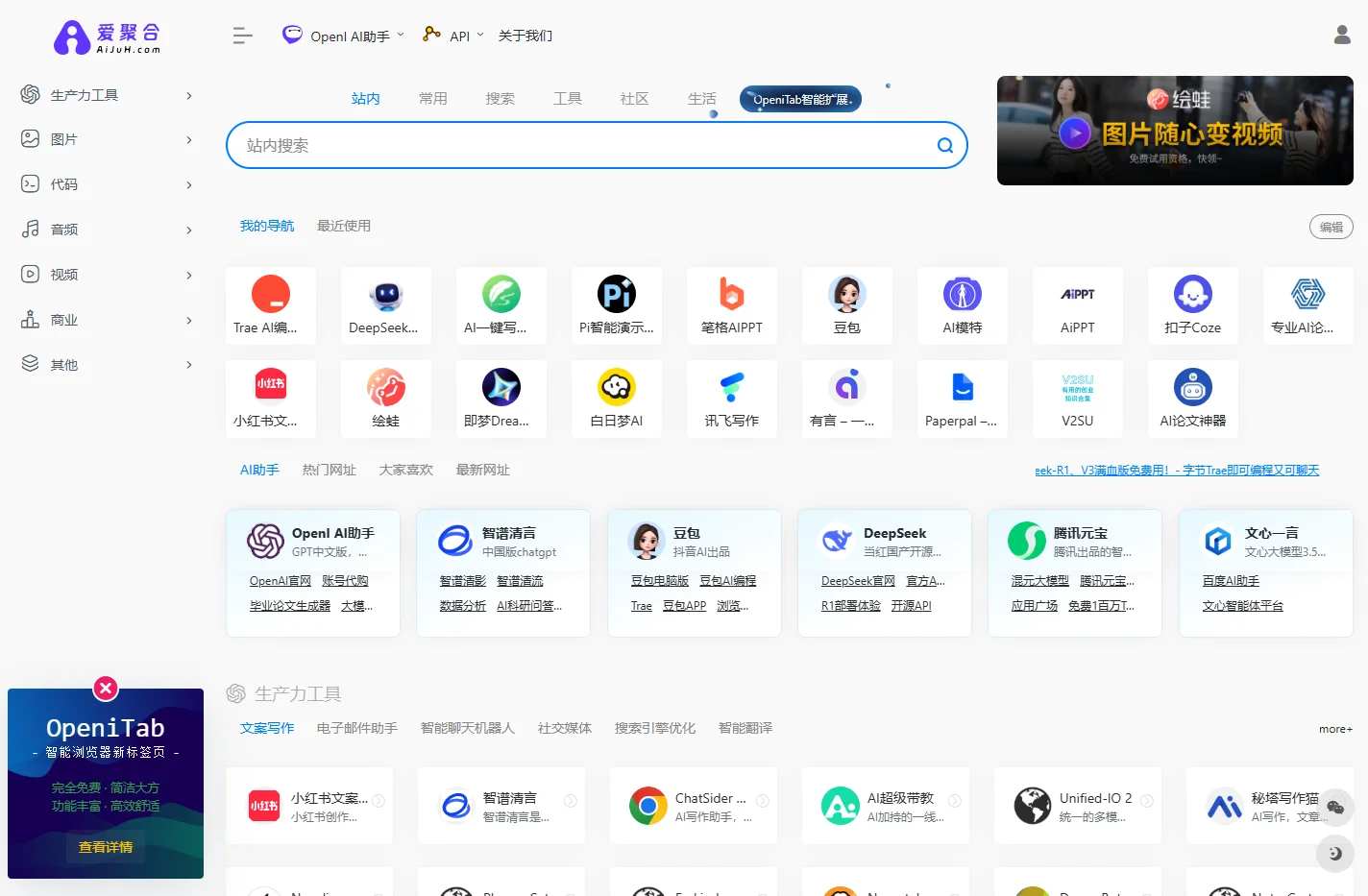
Task: Toggle the sidebar collapse menu icon
Action: coord(242,36)
